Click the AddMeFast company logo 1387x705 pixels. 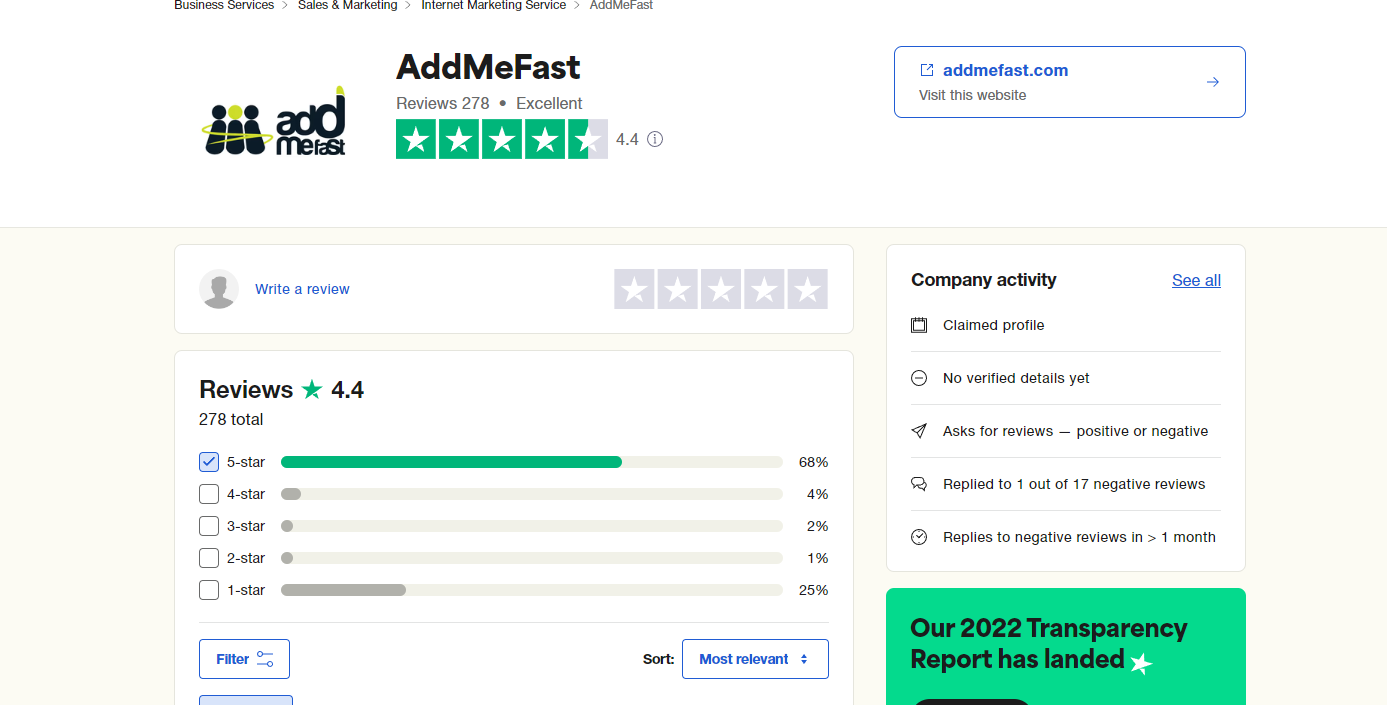(274, 121)
